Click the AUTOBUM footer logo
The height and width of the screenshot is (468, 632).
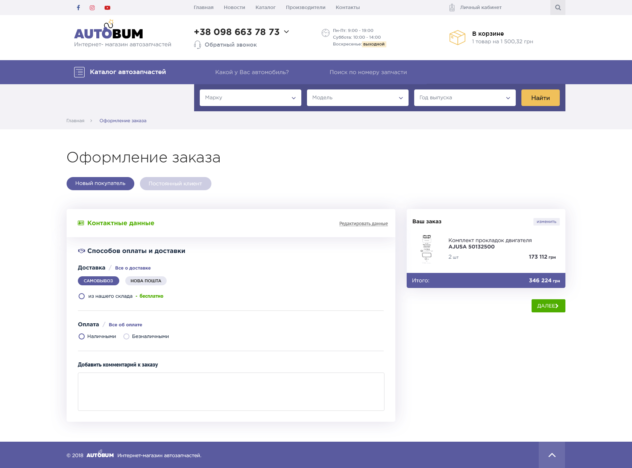[100, 455]
